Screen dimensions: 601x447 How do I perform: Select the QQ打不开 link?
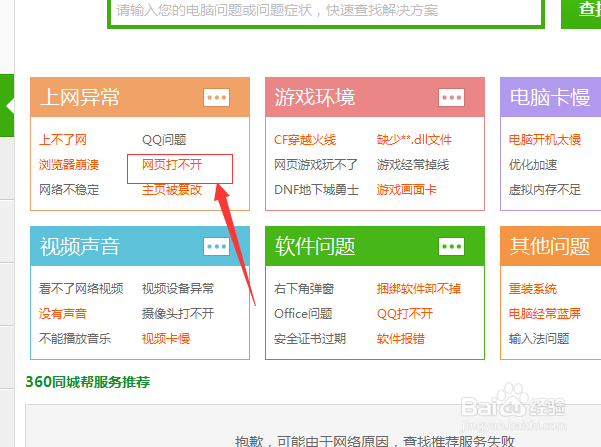pos(405,314)
